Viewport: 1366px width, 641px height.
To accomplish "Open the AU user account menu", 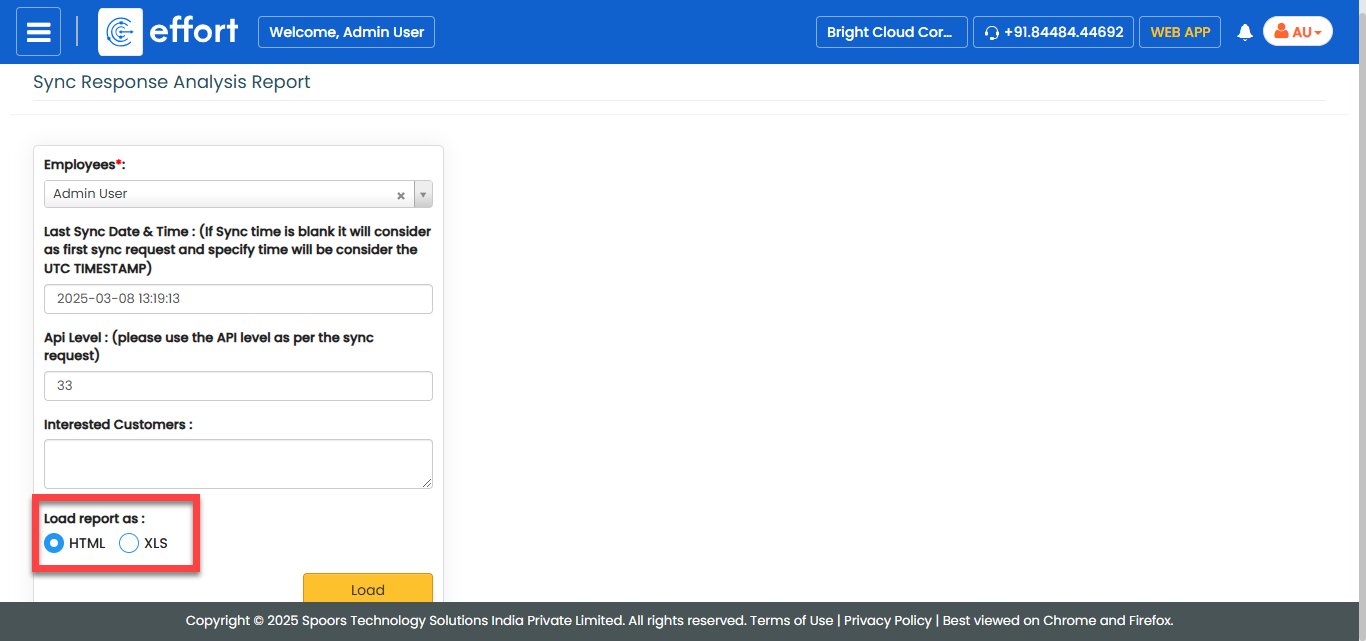I will (1297, 32).
